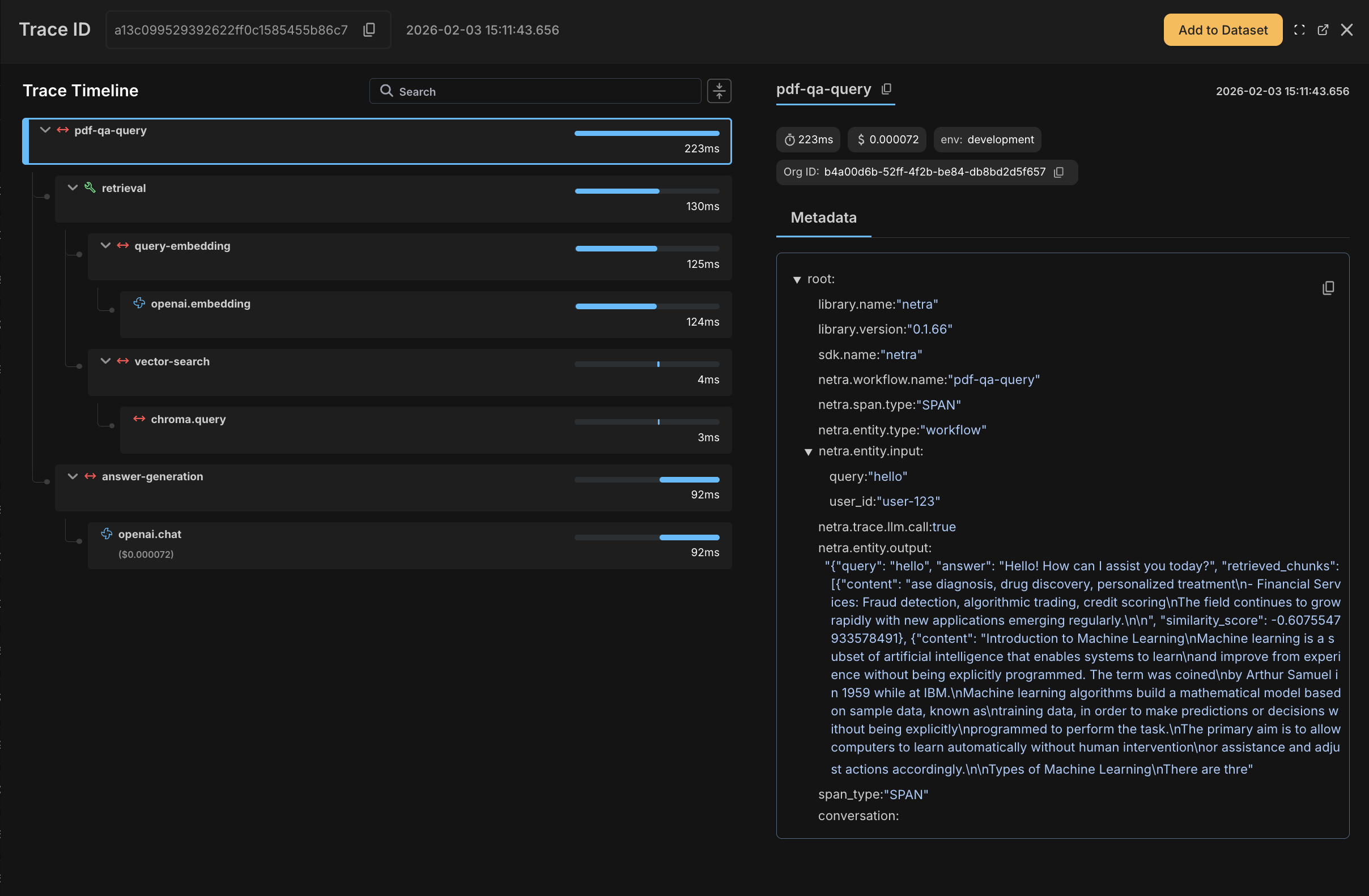Screen dimensions: 1369x896
Task: Collapse the root metadata node
Action: 797,279
